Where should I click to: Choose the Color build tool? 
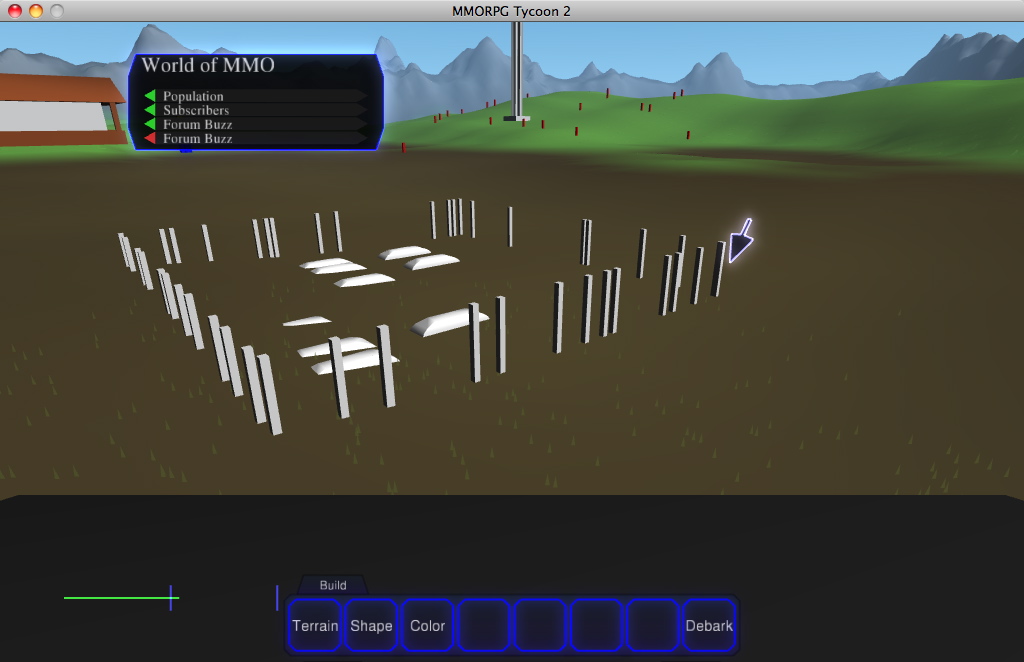tap(428, 625)
